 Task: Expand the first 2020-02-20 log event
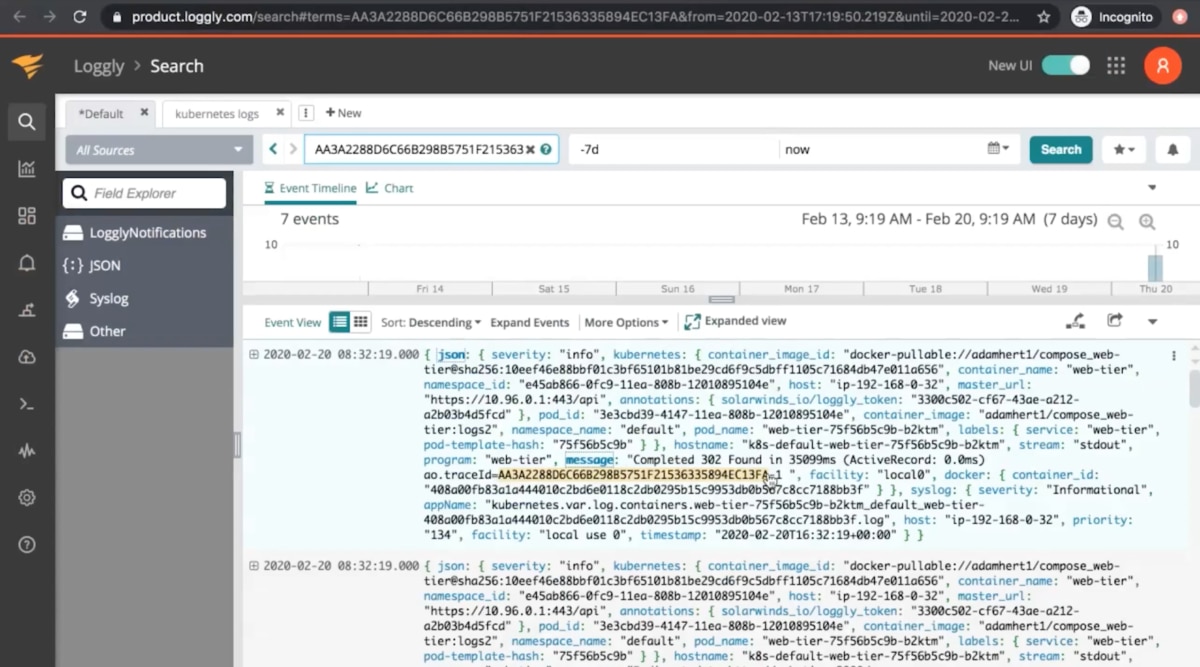click(x=254, y=353)
